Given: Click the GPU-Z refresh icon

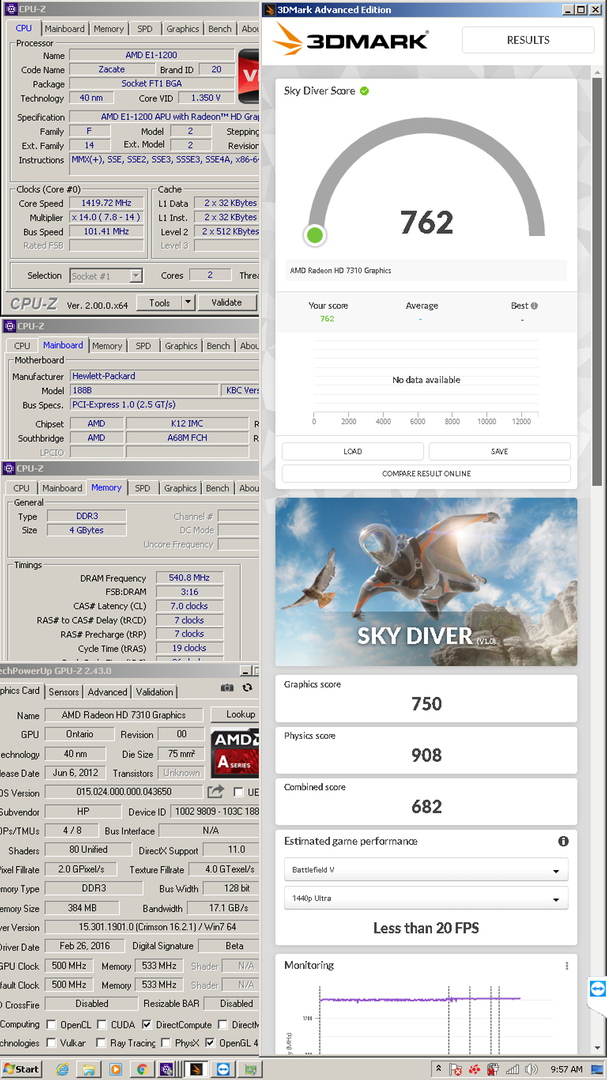Looking at the screenshot, I should (247, 687).
